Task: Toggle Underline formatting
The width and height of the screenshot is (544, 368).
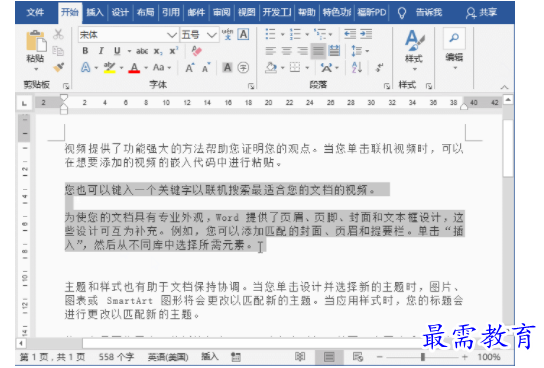Action: pyautogui.click(x=117, y=51)
